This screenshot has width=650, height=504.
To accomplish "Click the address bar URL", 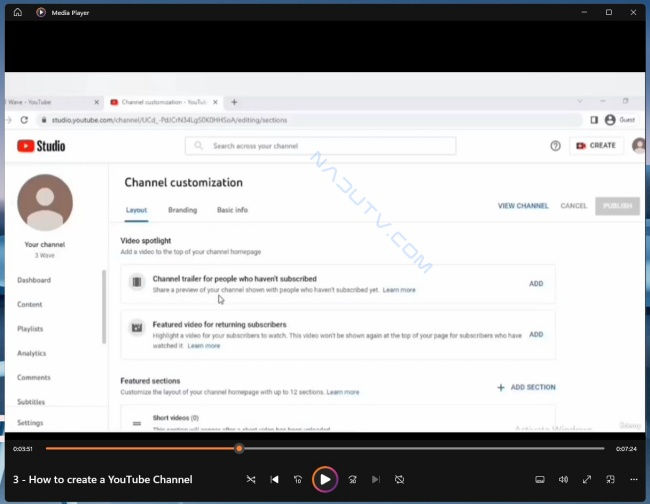I will (x=169, y=120).
